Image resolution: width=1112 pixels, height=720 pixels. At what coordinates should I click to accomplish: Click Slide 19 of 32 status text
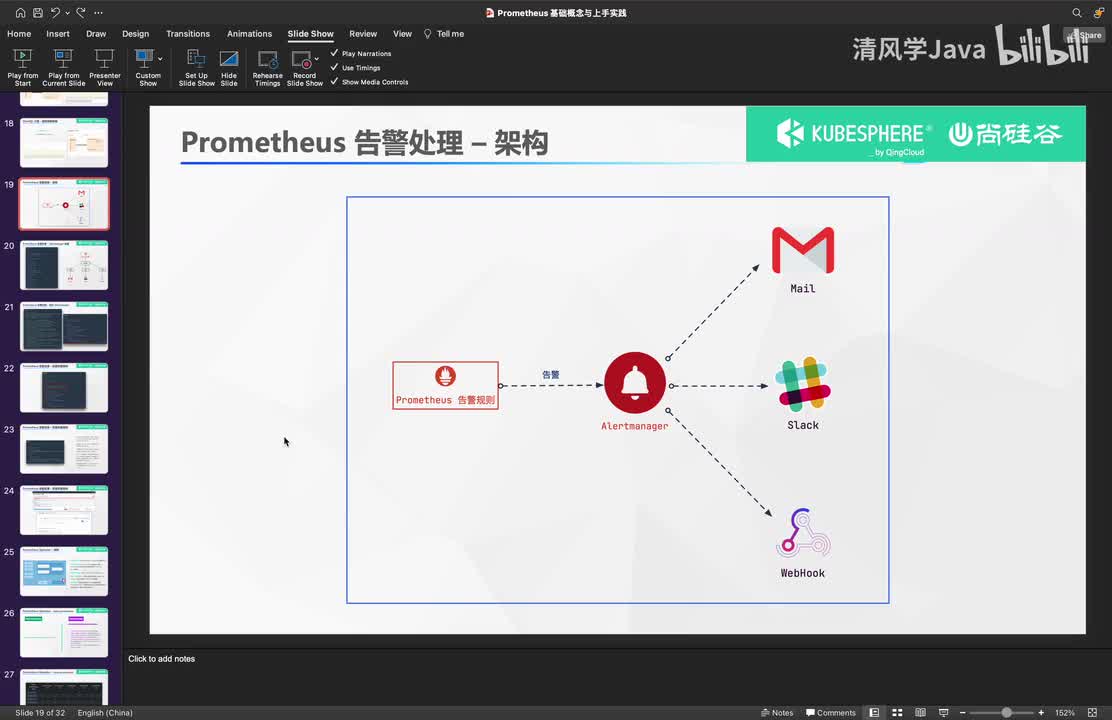coord(40,713)
